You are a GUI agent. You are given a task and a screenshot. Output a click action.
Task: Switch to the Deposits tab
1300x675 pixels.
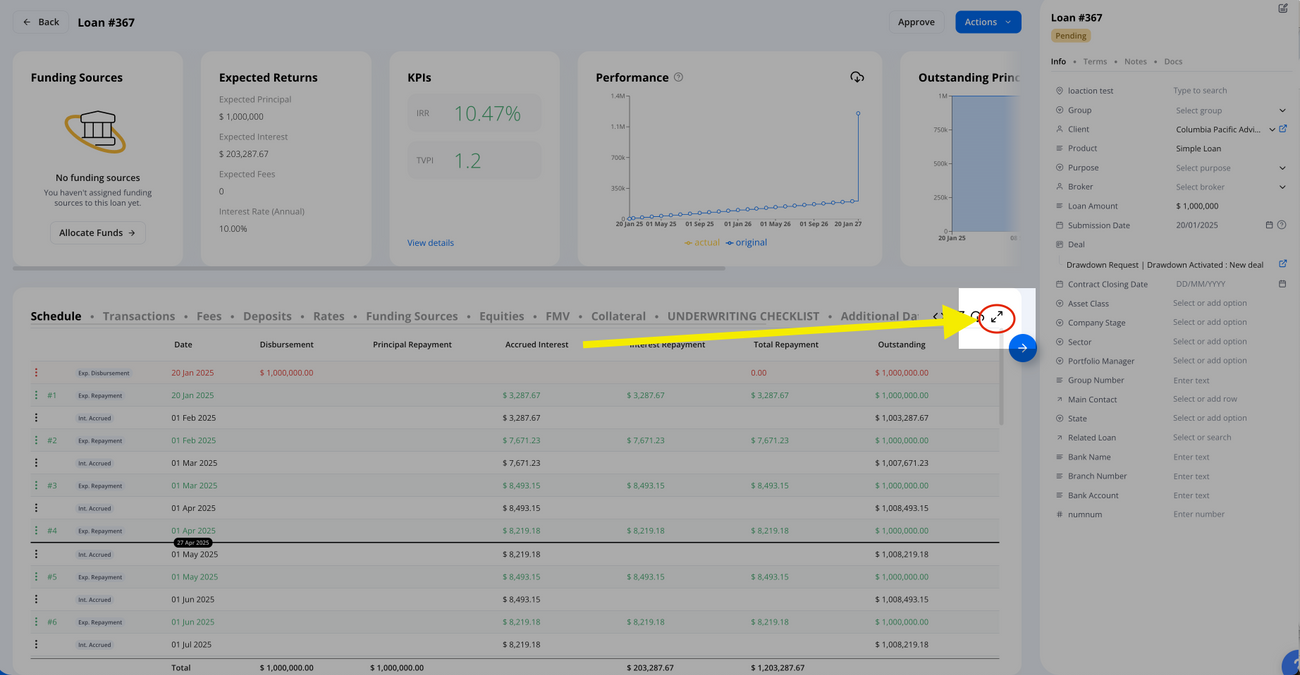pyautogui.click(x=267, y=316)
